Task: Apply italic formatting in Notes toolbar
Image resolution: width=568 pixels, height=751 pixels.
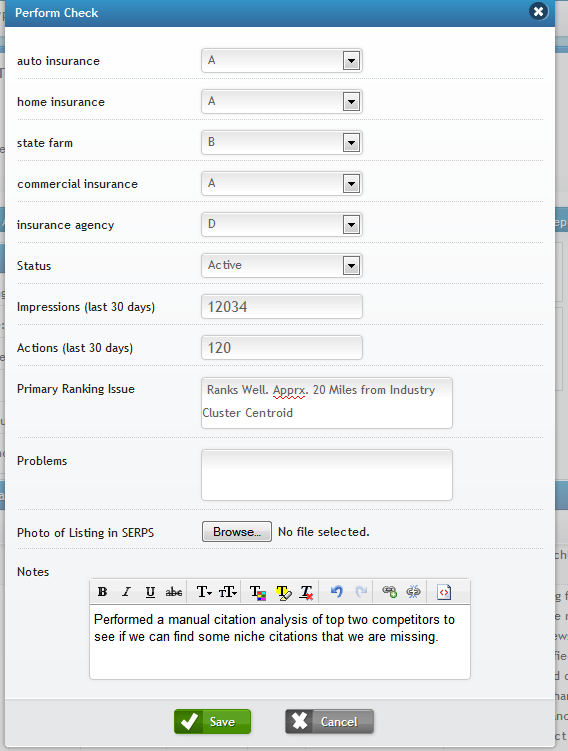Action: (x=126, y=592)
